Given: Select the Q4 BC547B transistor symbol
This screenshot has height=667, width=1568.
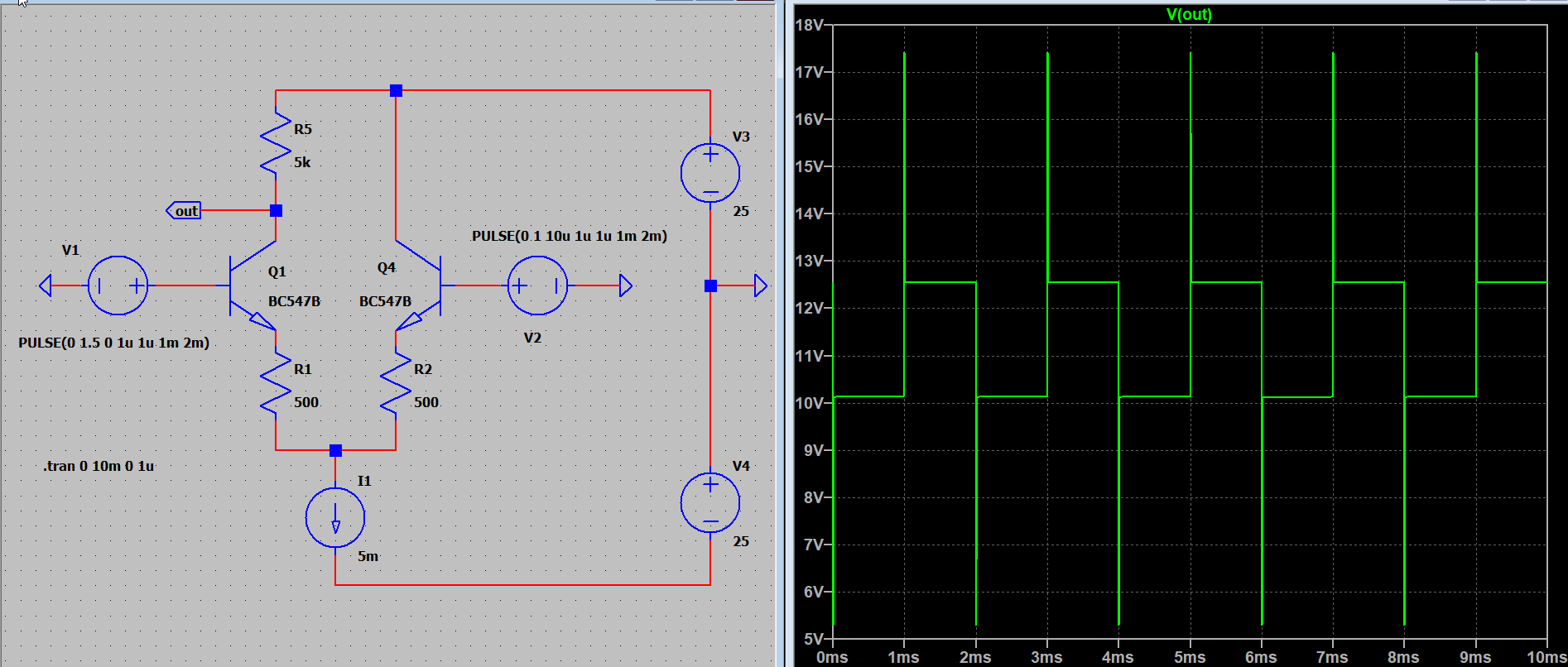Looking at the screenshot, I should (x=418, y=286).
